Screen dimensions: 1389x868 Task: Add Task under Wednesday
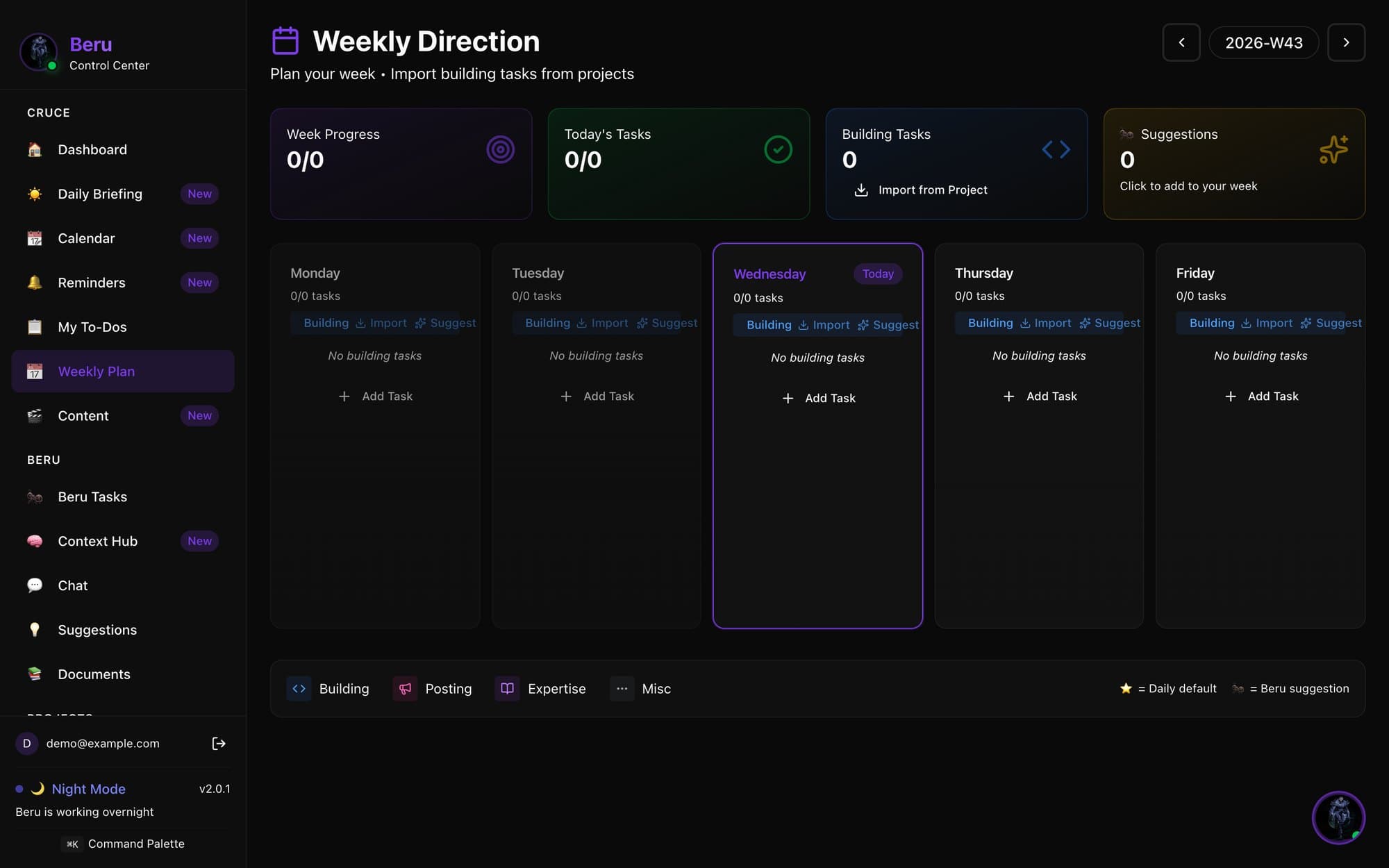pos(818,398)
